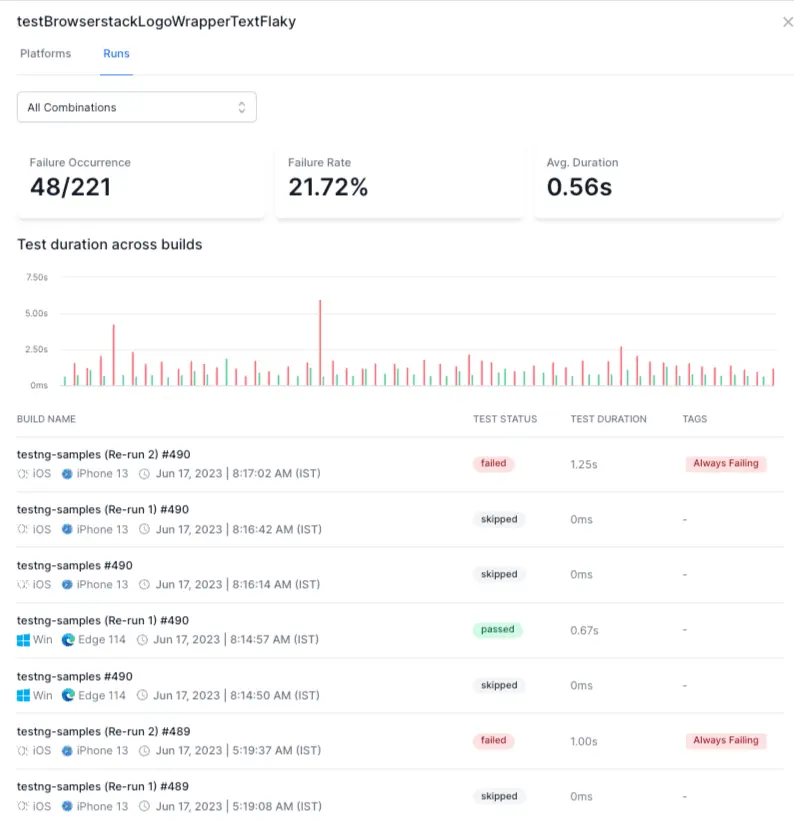The height and width of the screenshot is (820, 794).
Task: Click the Failure Rate 21.72% card
Action: pyautogui.click(x=398, y=180)
